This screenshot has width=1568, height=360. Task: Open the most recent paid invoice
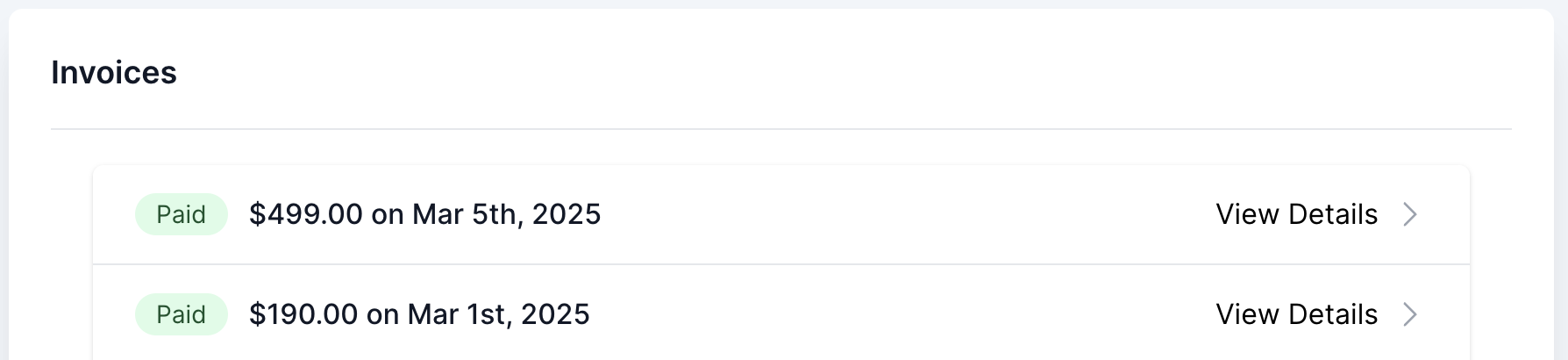coord(1296,214)
